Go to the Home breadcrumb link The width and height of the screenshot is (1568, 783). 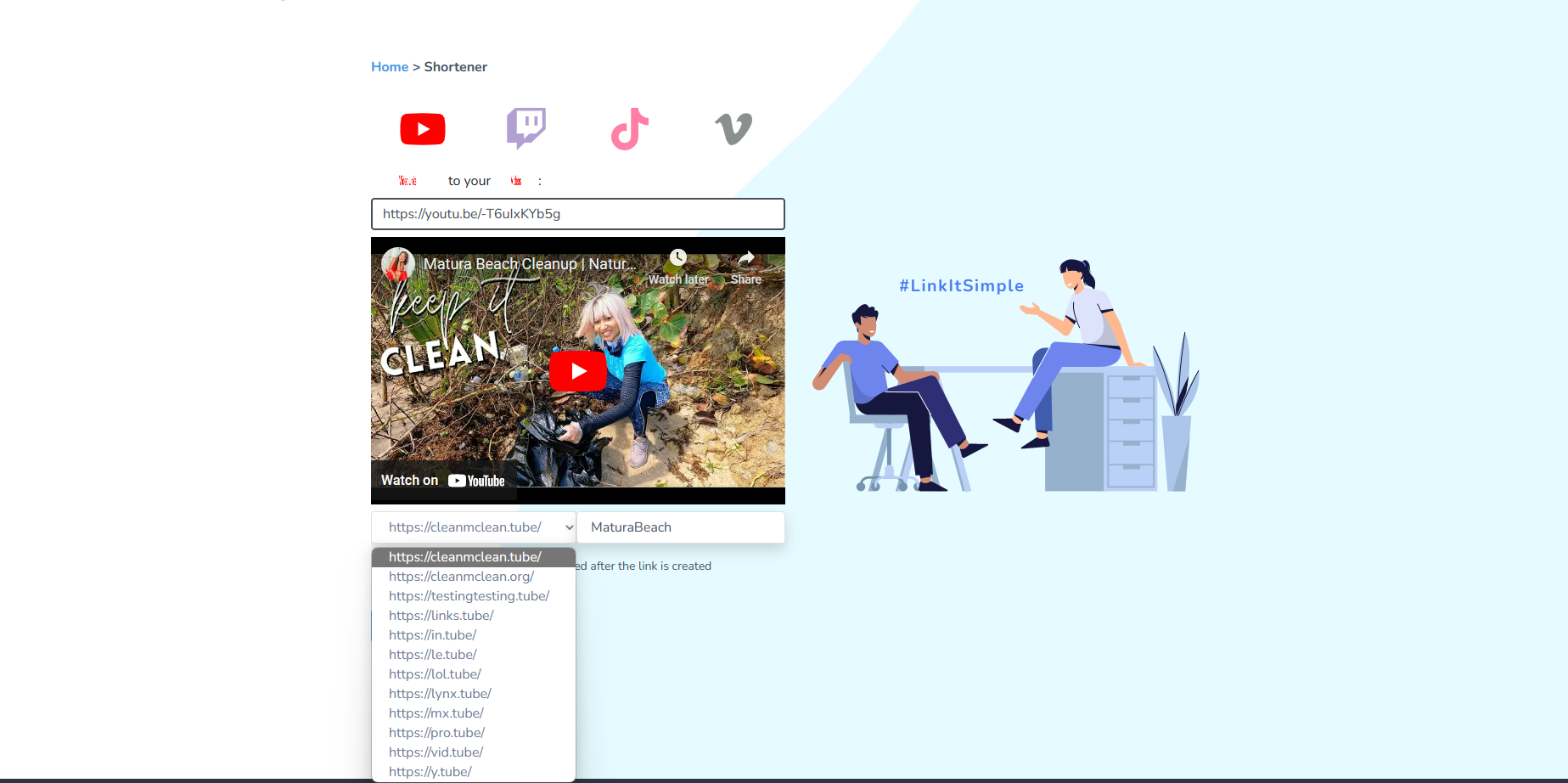point(390,67)
